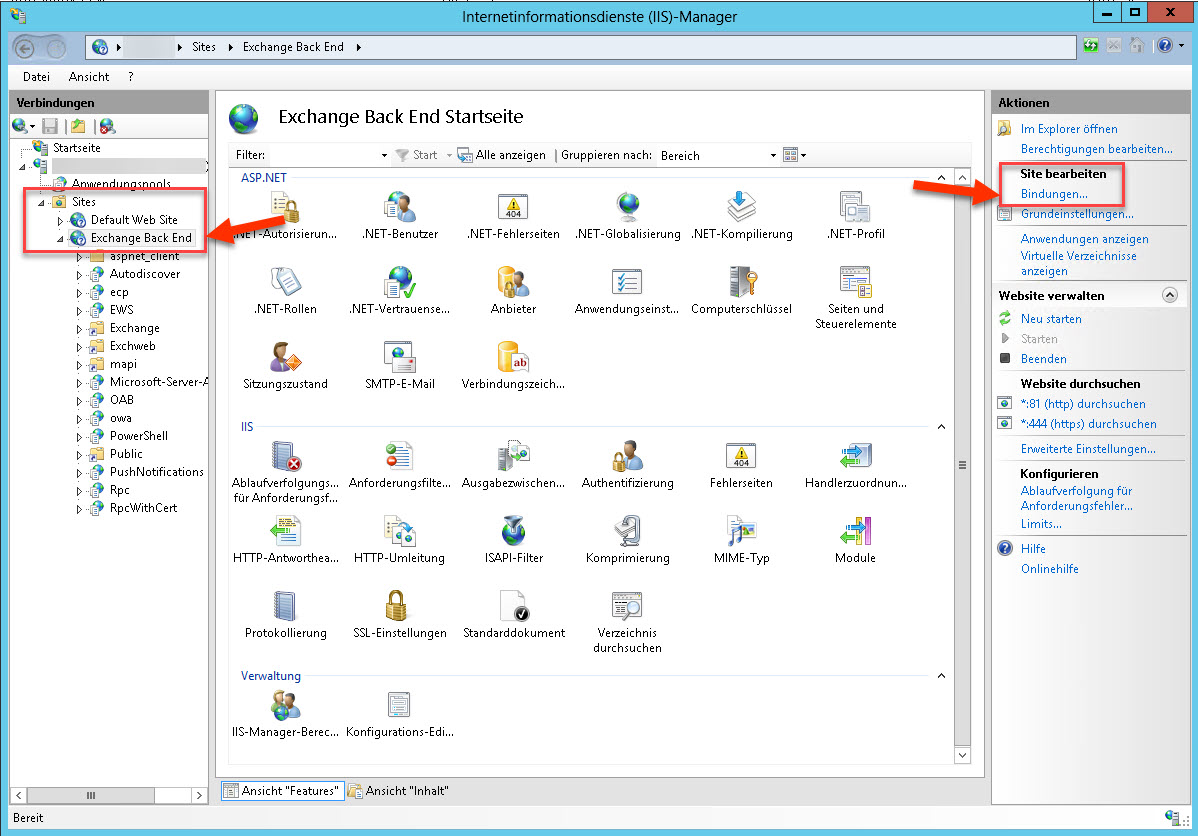Image resolution: width=1198 pixels, height=836 pixels.
Task: Switch to Ansicht "Features" tab
Action: pyautogui.click(x=281, y=791)
